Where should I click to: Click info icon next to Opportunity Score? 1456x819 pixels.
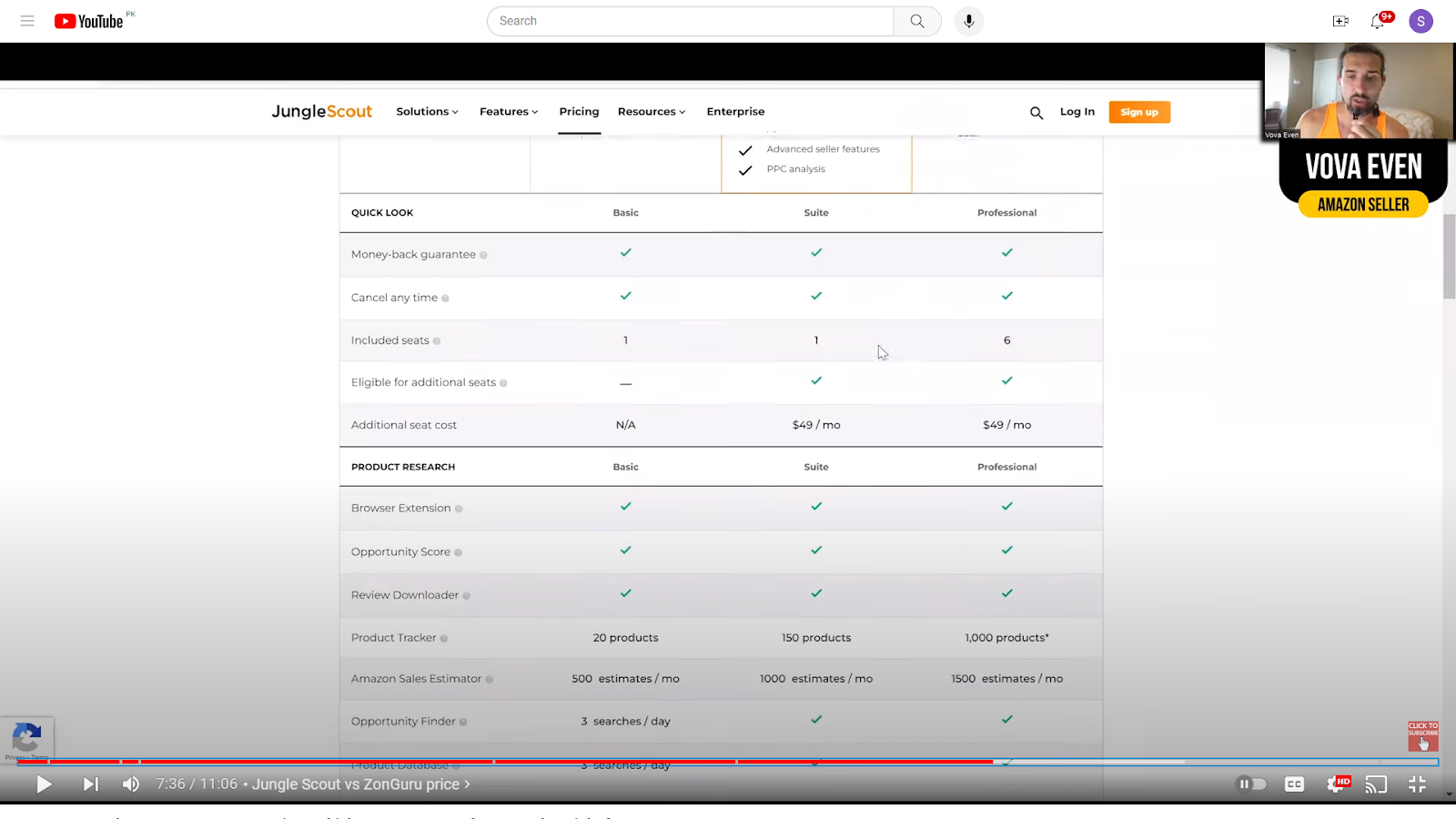click(x=458, y=552)
